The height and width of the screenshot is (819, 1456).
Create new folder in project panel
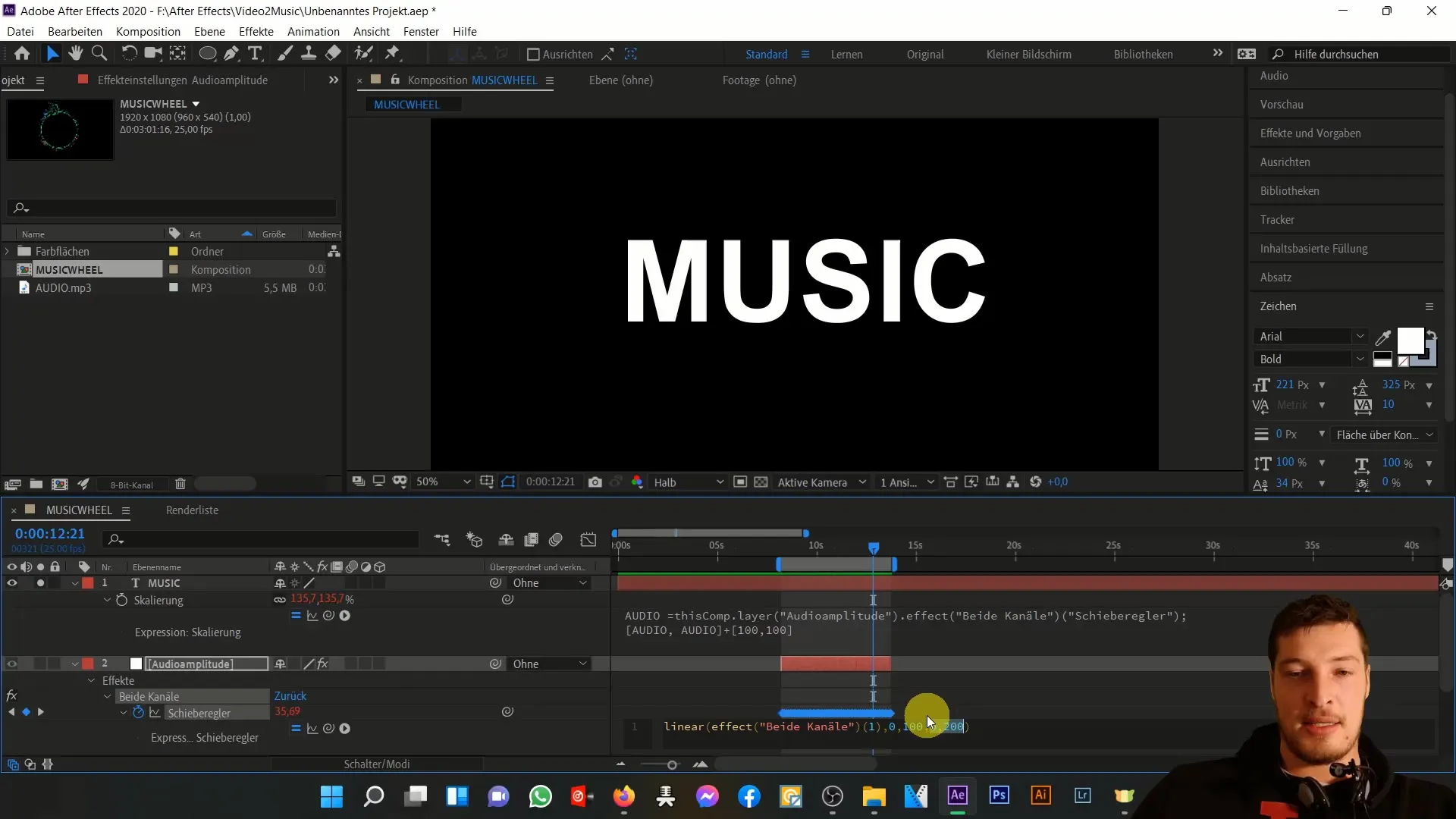[36, 484]
